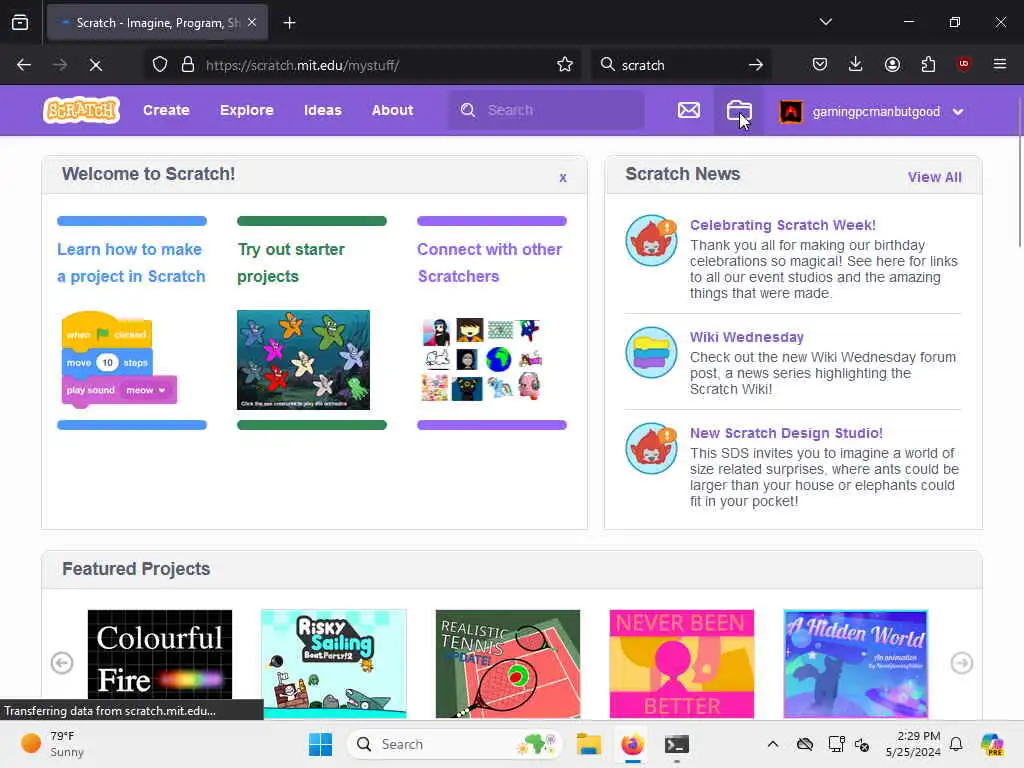Open the Messages envelope icon
Image resolution: width=1024 pixels, height=768 pixels.
(688, 110)
